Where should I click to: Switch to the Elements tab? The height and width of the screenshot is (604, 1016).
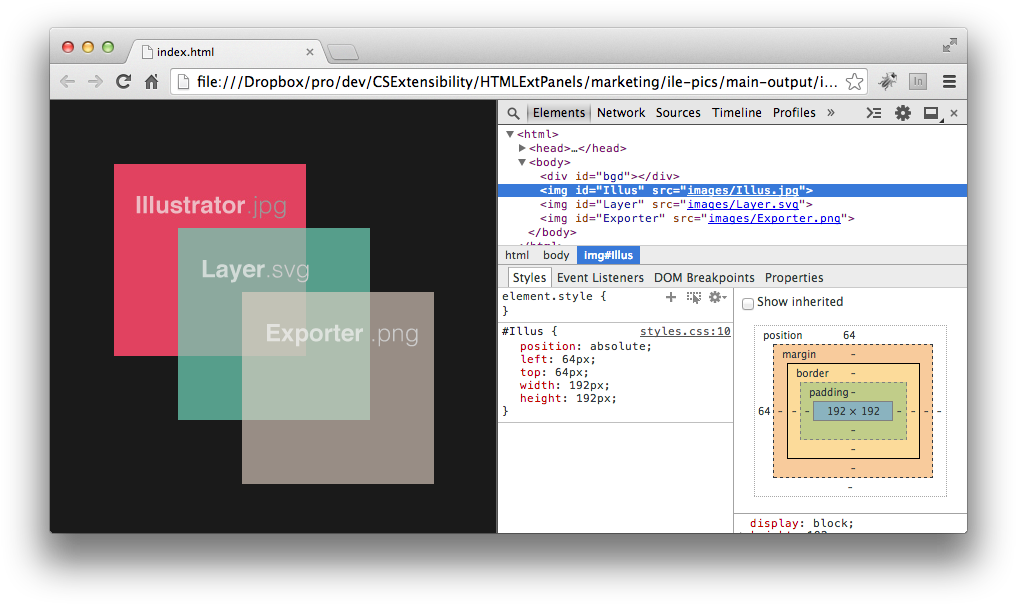tap(559, 113)
